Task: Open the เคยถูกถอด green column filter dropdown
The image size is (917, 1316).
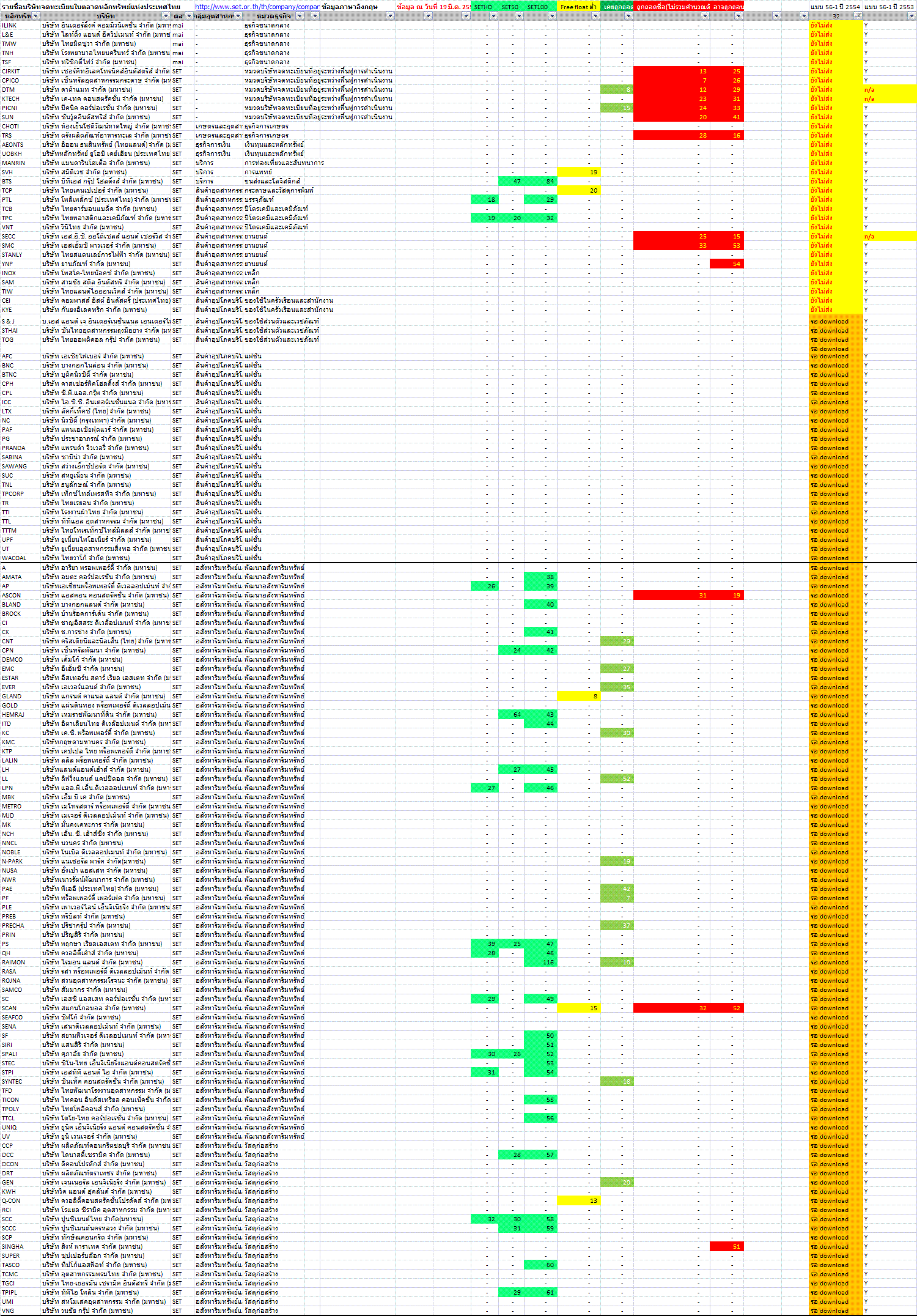Action: (628, 16)
